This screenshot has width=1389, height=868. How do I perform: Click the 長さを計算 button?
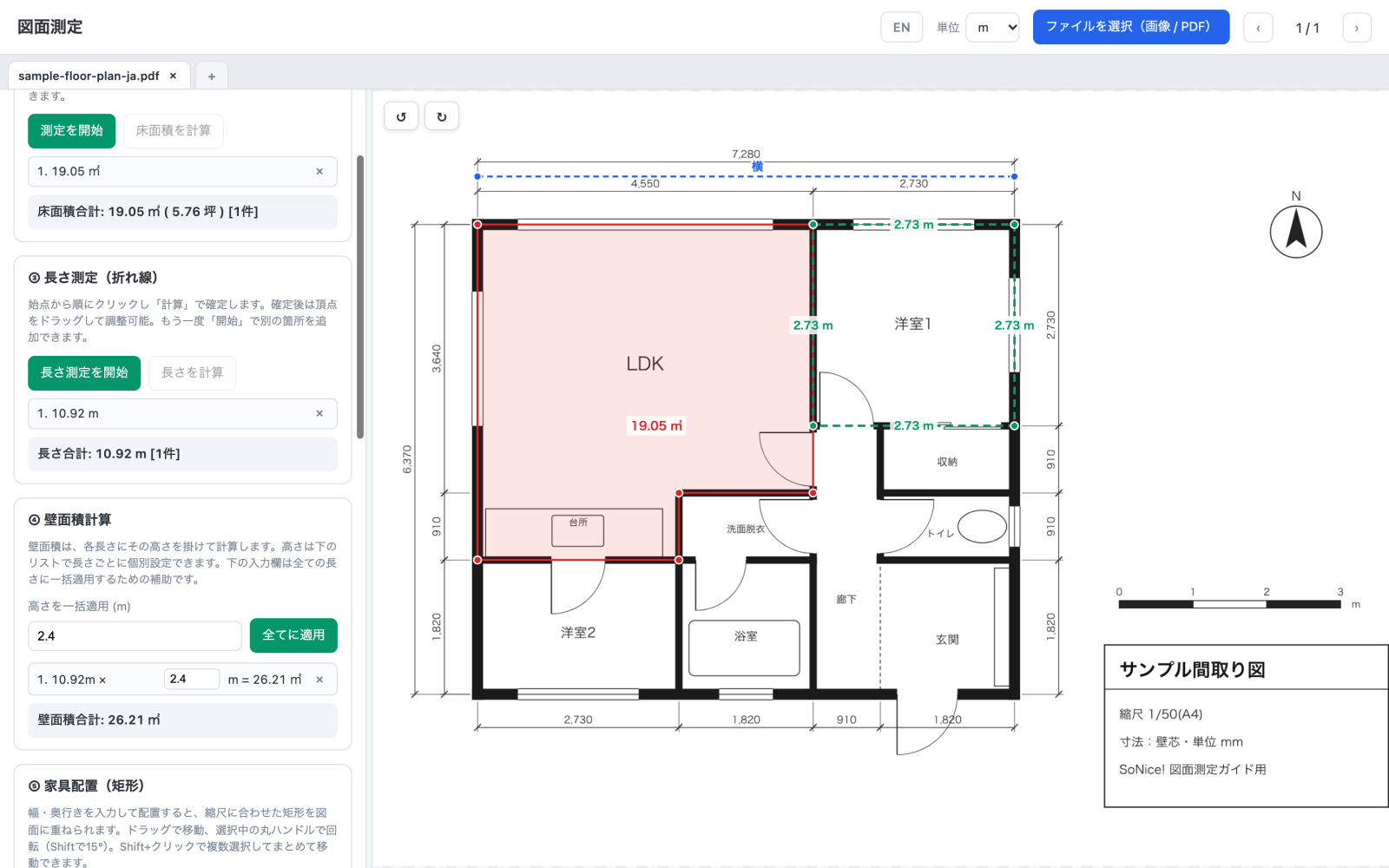pyautogui.click(x=193, y=372)
